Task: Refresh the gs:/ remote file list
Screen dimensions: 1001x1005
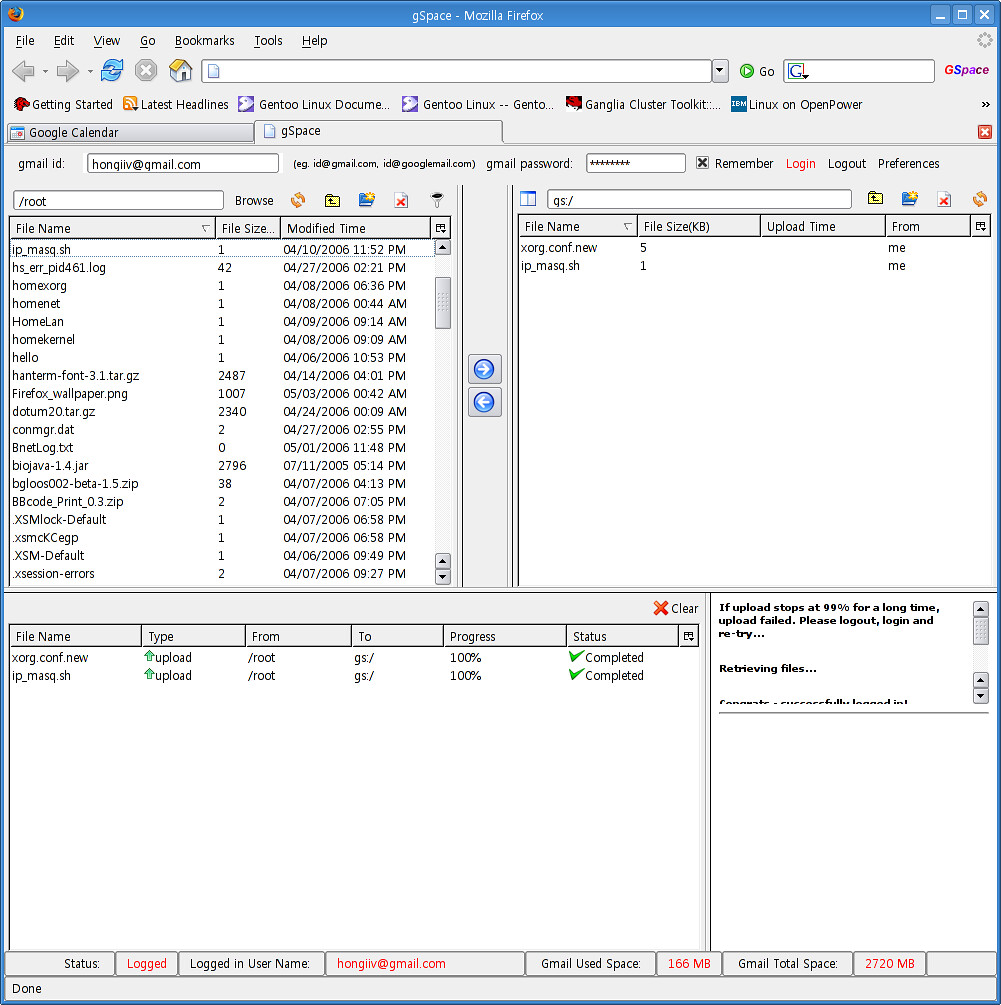Action: [x=979, y=199]
